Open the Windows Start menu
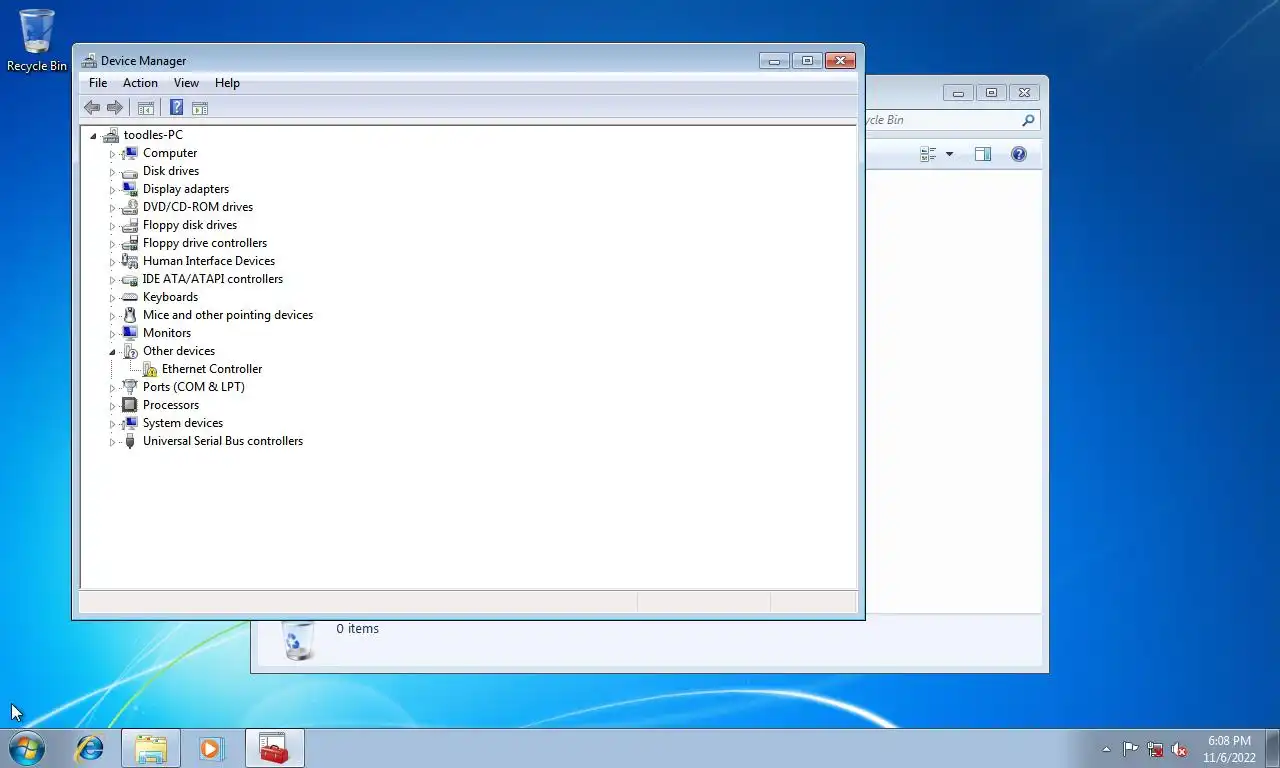 [26, 747]
